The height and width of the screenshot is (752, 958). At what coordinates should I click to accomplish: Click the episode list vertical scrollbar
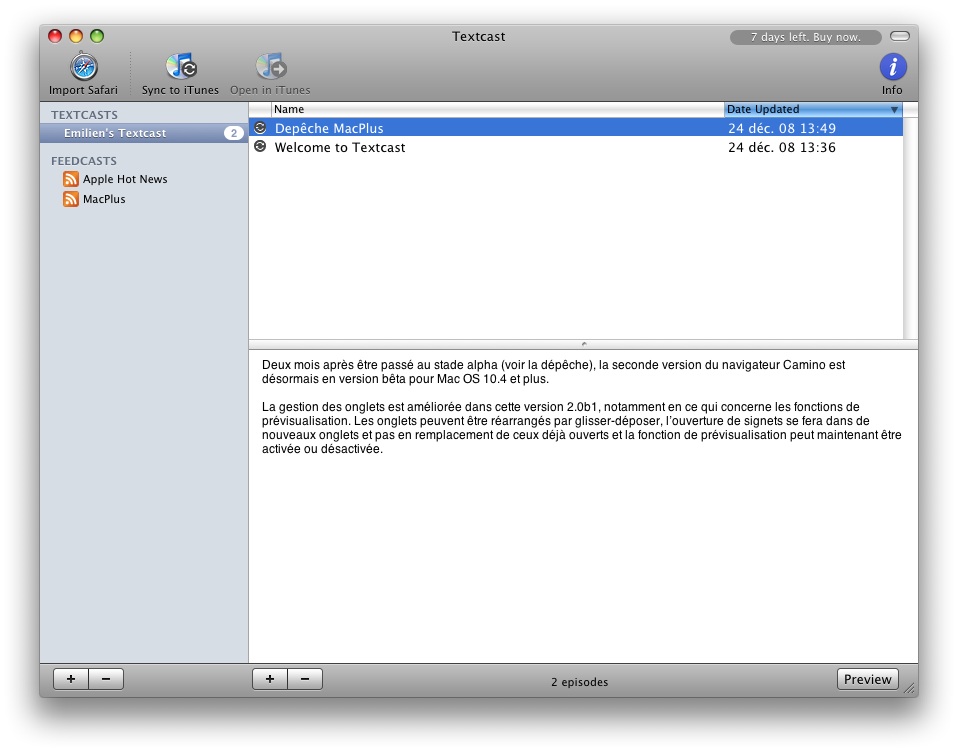click(910, 228)
